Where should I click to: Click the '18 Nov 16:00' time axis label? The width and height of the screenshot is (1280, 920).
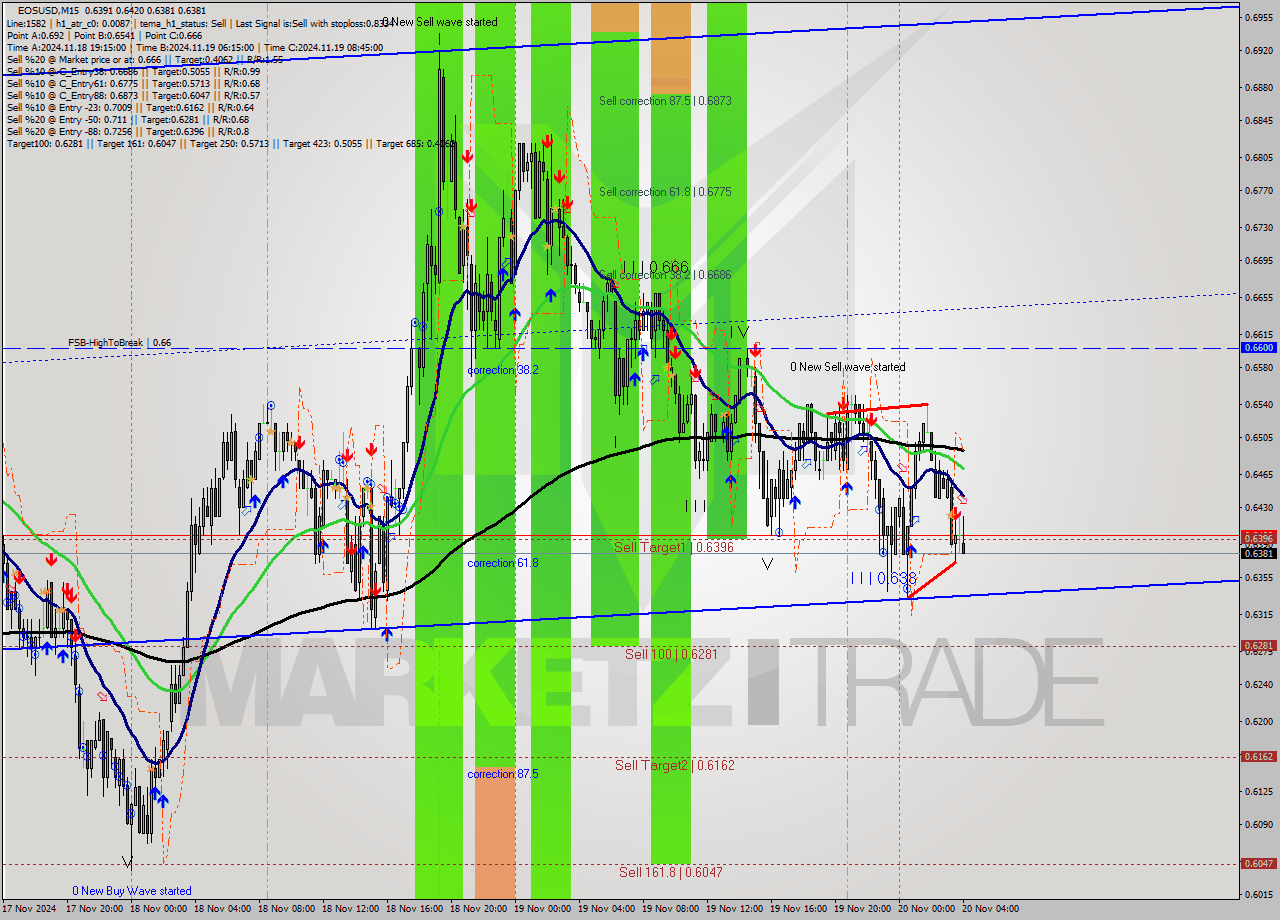pos(414,909)
